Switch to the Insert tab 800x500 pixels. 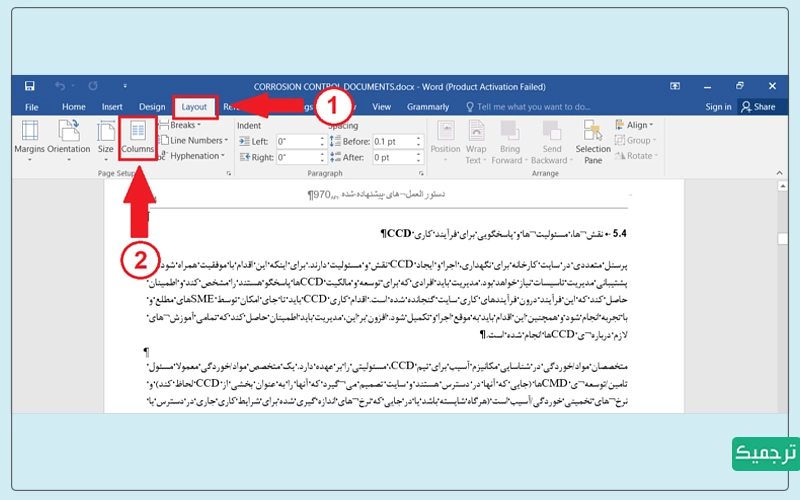(112, 107)
